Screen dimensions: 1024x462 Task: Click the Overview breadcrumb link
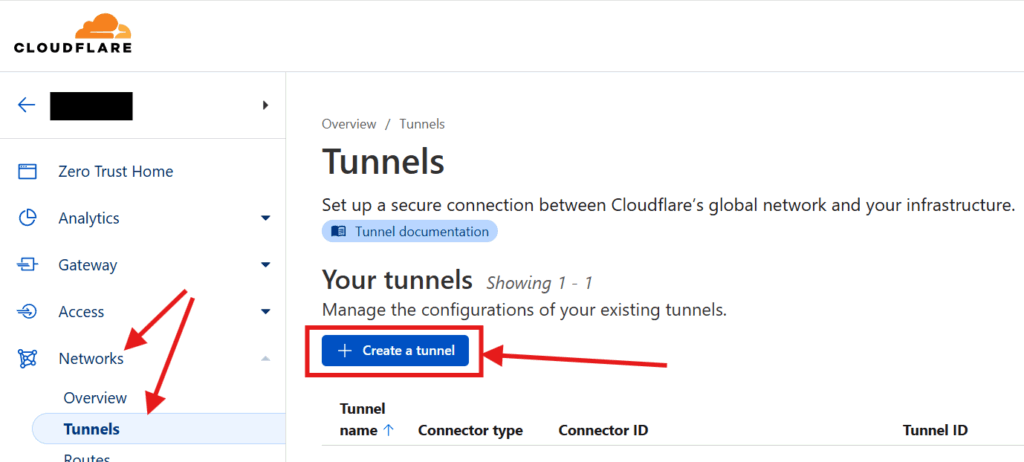(x=349, y=124)
